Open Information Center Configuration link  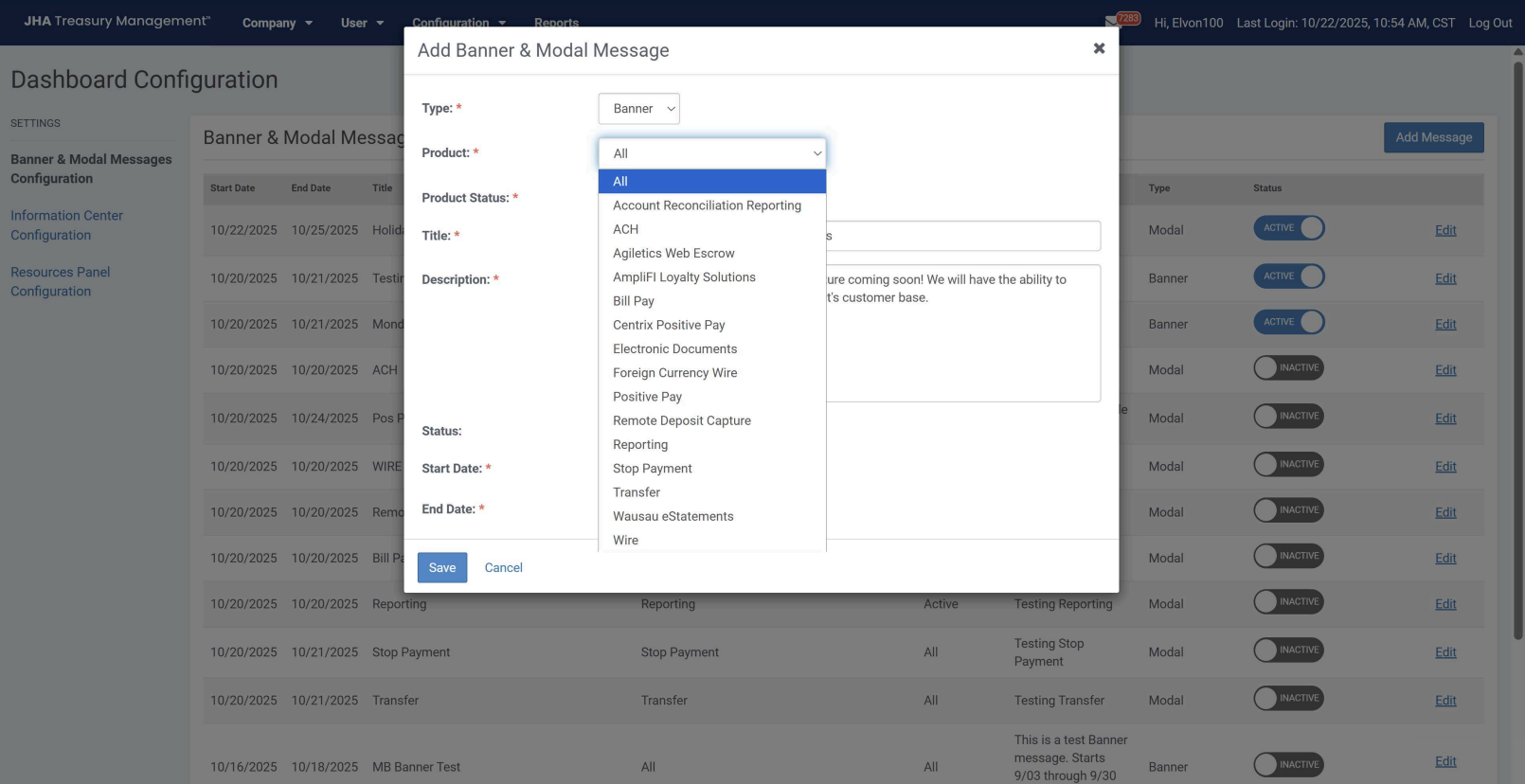(x=66, y=225)
